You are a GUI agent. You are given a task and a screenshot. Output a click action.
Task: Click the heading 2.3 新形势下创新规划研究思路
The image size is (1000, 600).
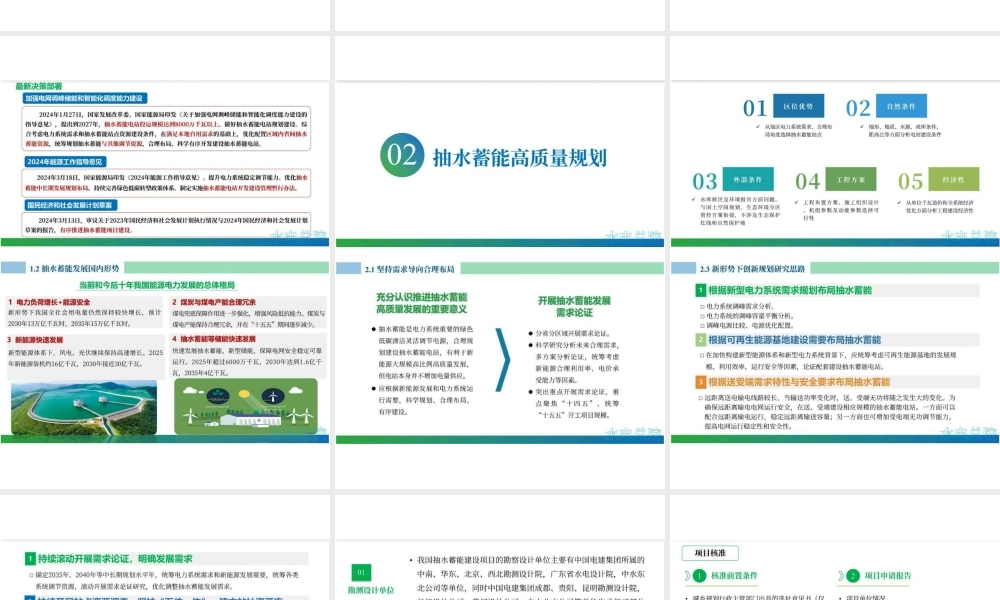point(753,269)
